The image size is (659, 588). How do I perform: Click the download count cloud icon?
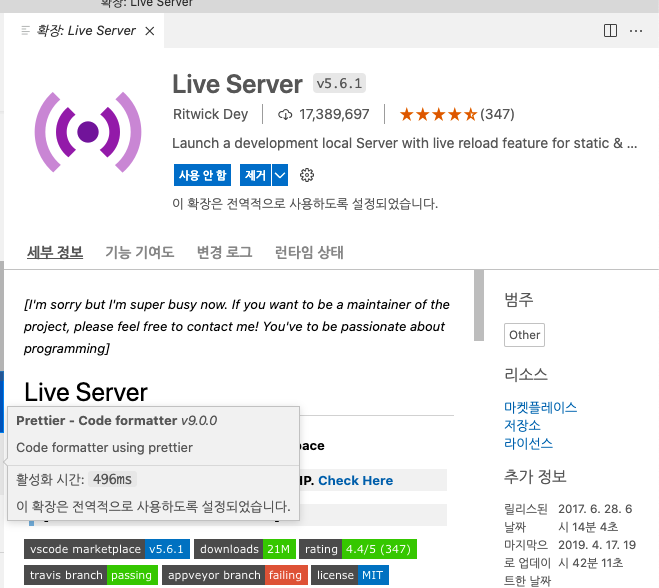285,114
